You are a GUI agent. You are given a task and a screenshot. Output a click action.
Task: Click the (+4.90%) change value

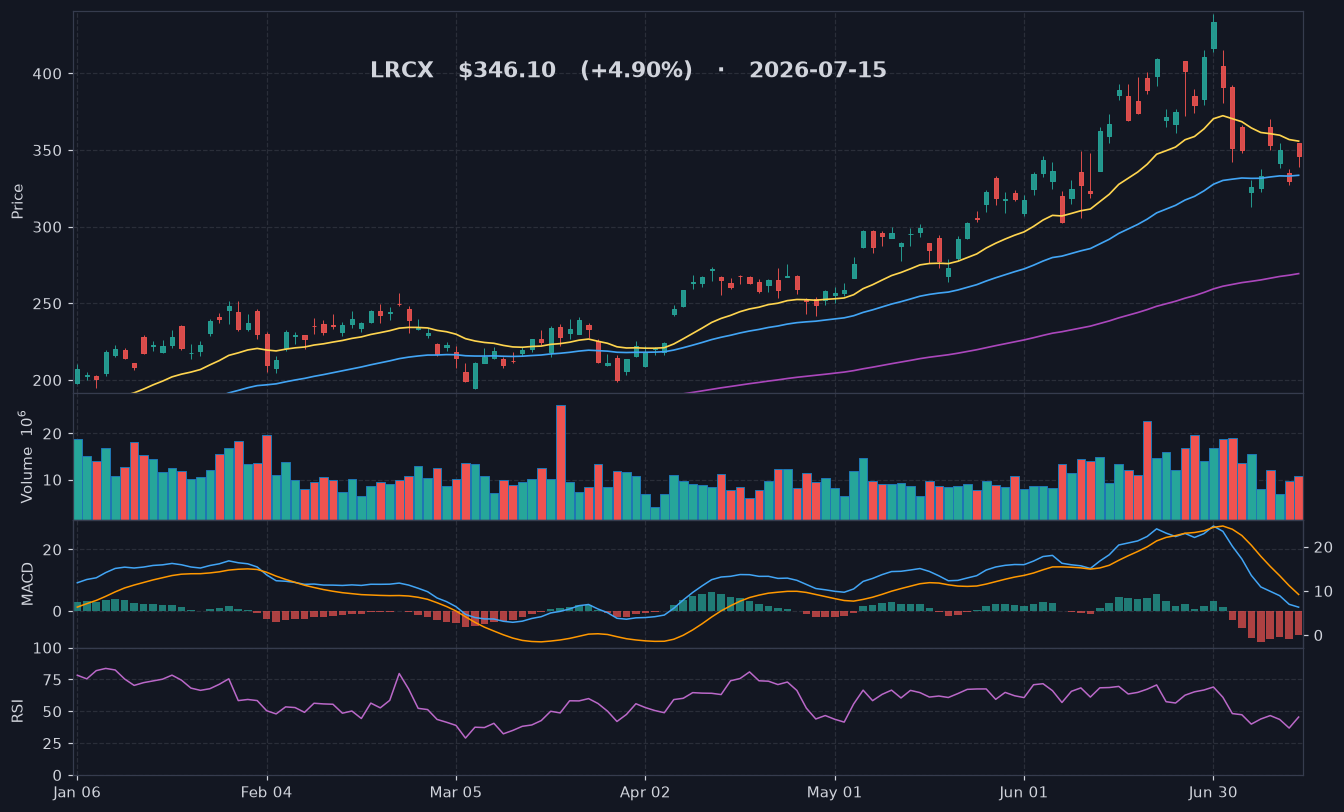(636, 71)
